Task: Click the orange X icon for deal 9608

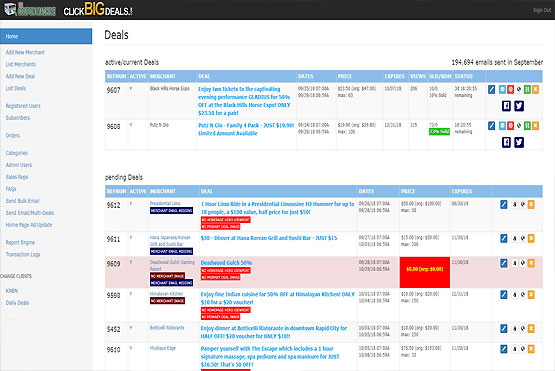Action: point(535,126)
